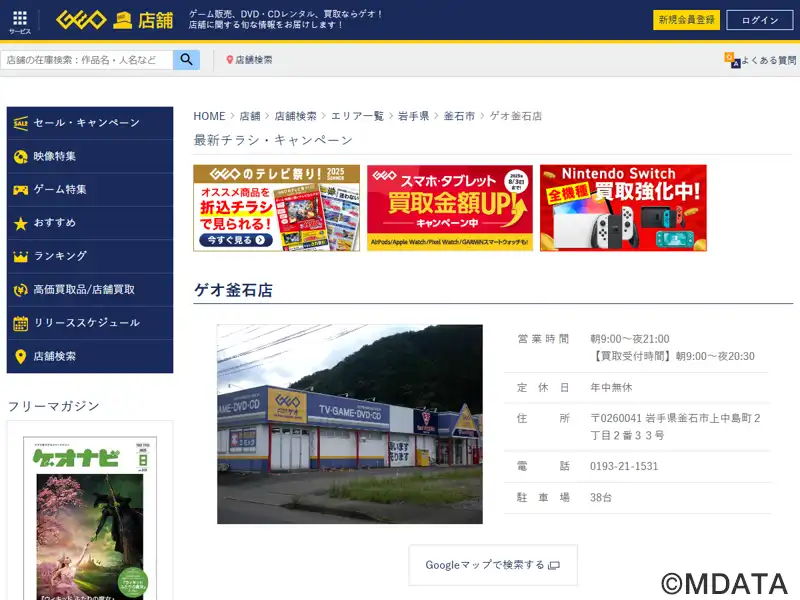Click the address 〒0260041 岩手県釜石市 text

tap(675, 427)
